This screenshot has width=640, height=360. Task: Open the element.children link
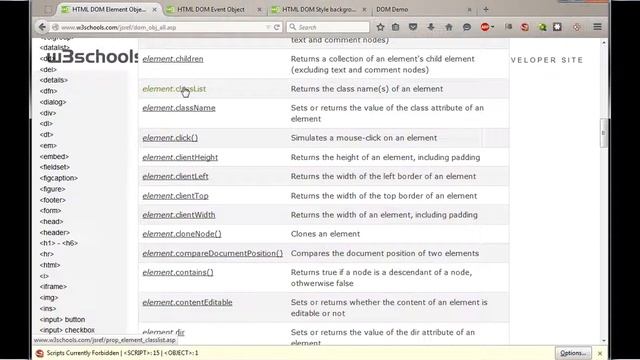[x=173, y=59]
